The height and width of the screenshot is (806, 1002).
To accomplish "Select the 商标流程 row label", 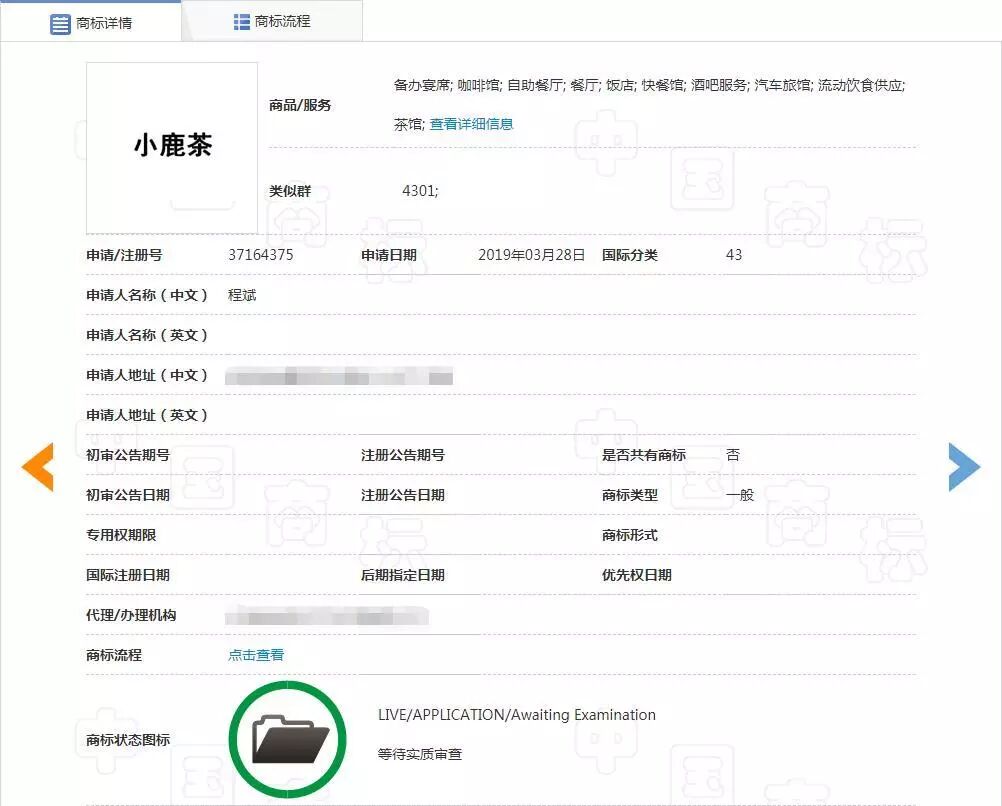I will pyautogui.click(x=114, y=655).
